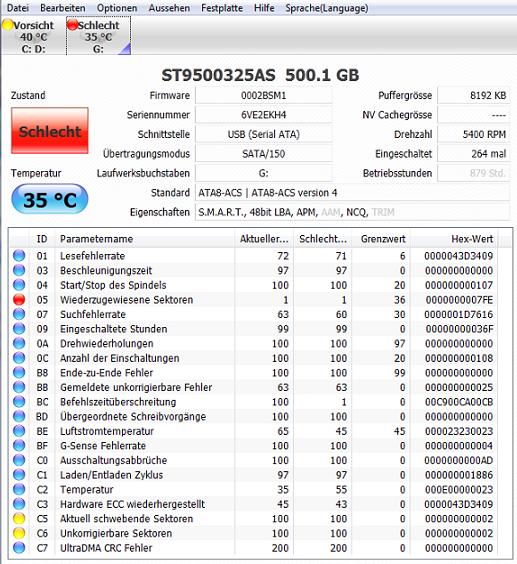This screenshot has height=564, width=517.
Task: Open the Sprache(Language) menu
Action: 327,8
